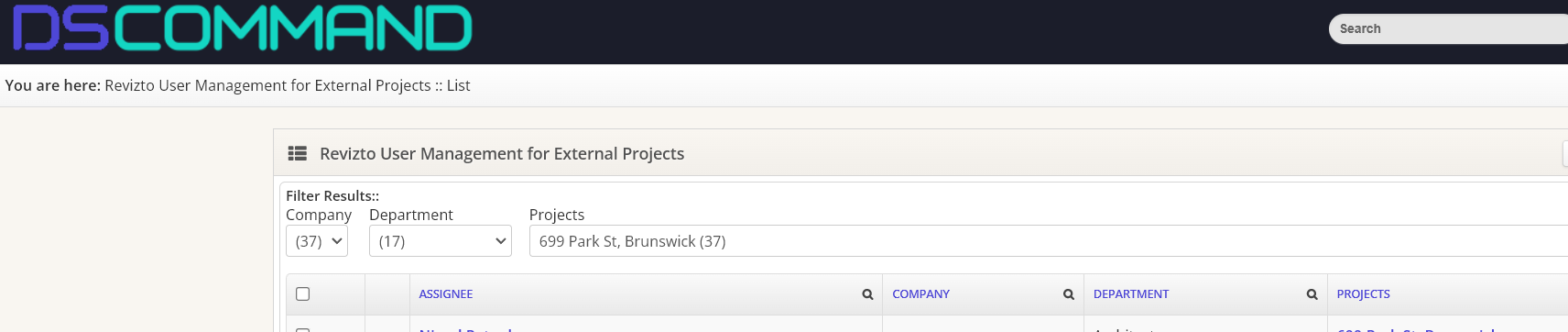Screen dimensions: 1568x332
Task: Click the PROJECTS column header
Action: 1363,294
